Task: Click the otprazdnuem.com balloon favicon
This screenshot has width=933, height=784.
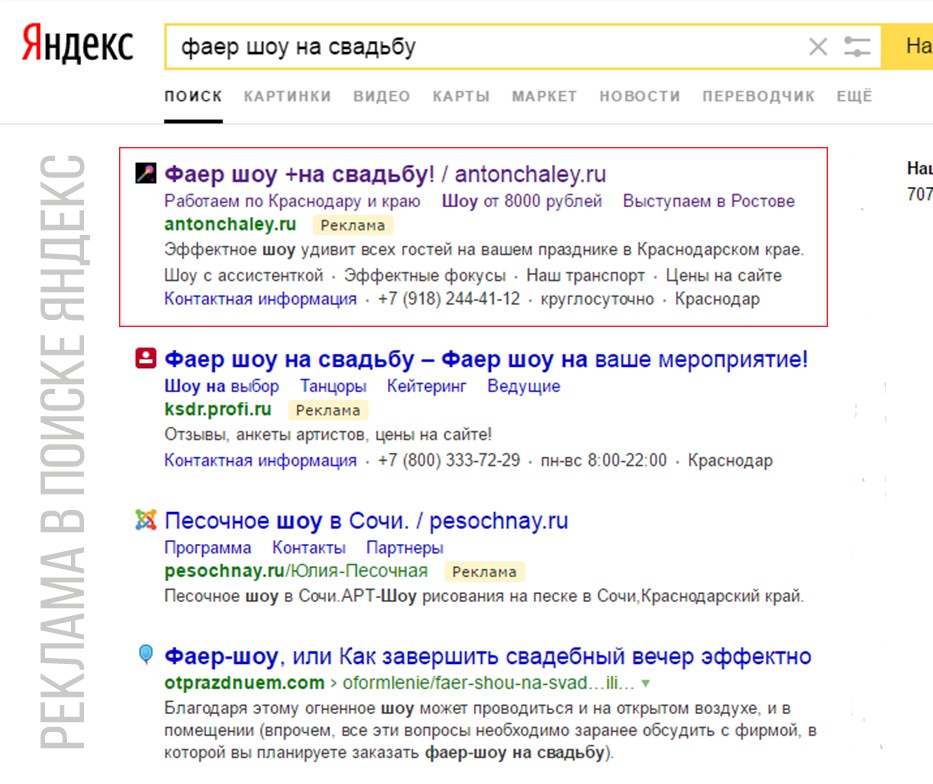Action: click(146, 654)
